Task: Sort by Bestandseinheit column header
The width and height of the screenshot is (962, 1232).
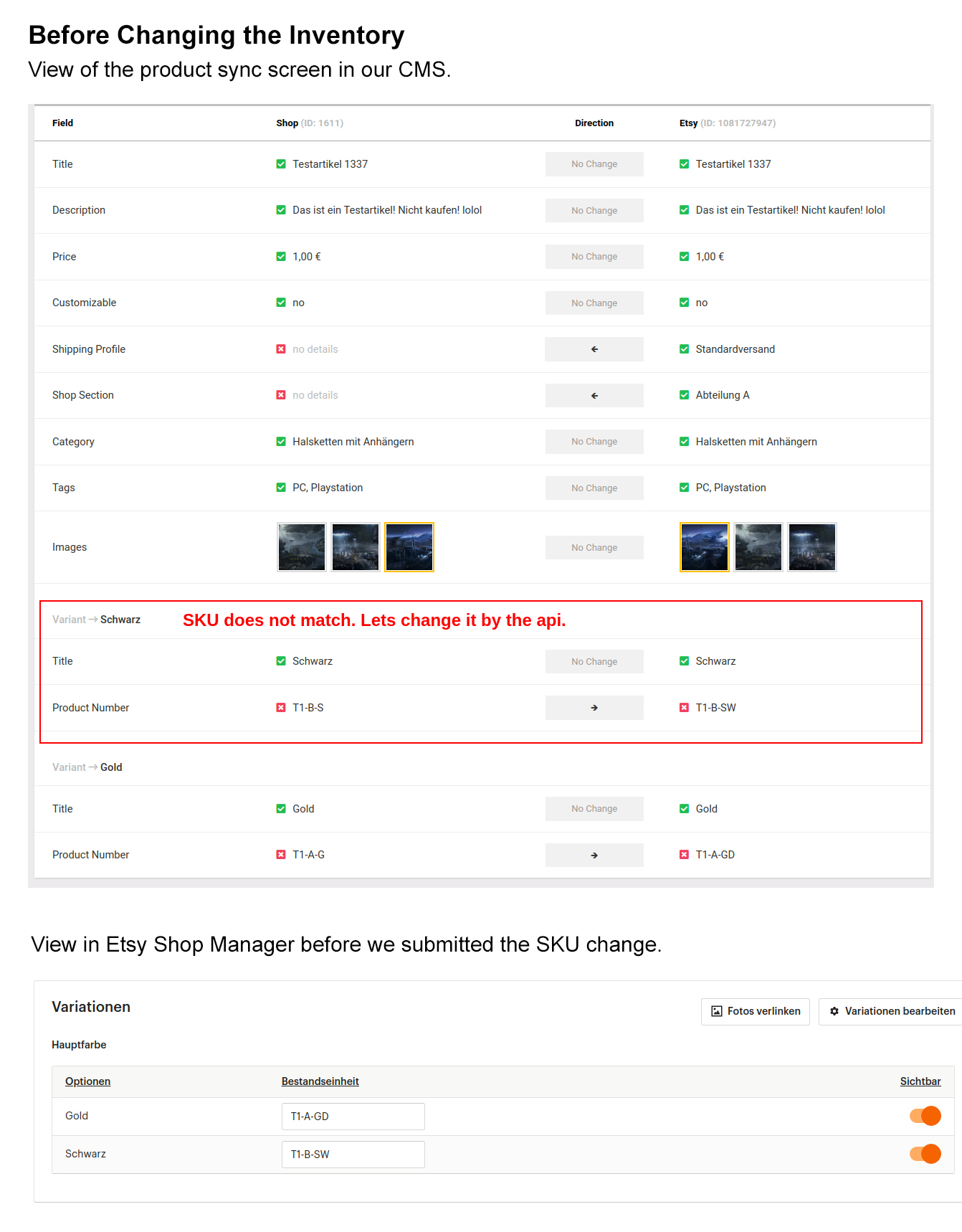Action: [320, 1081]
